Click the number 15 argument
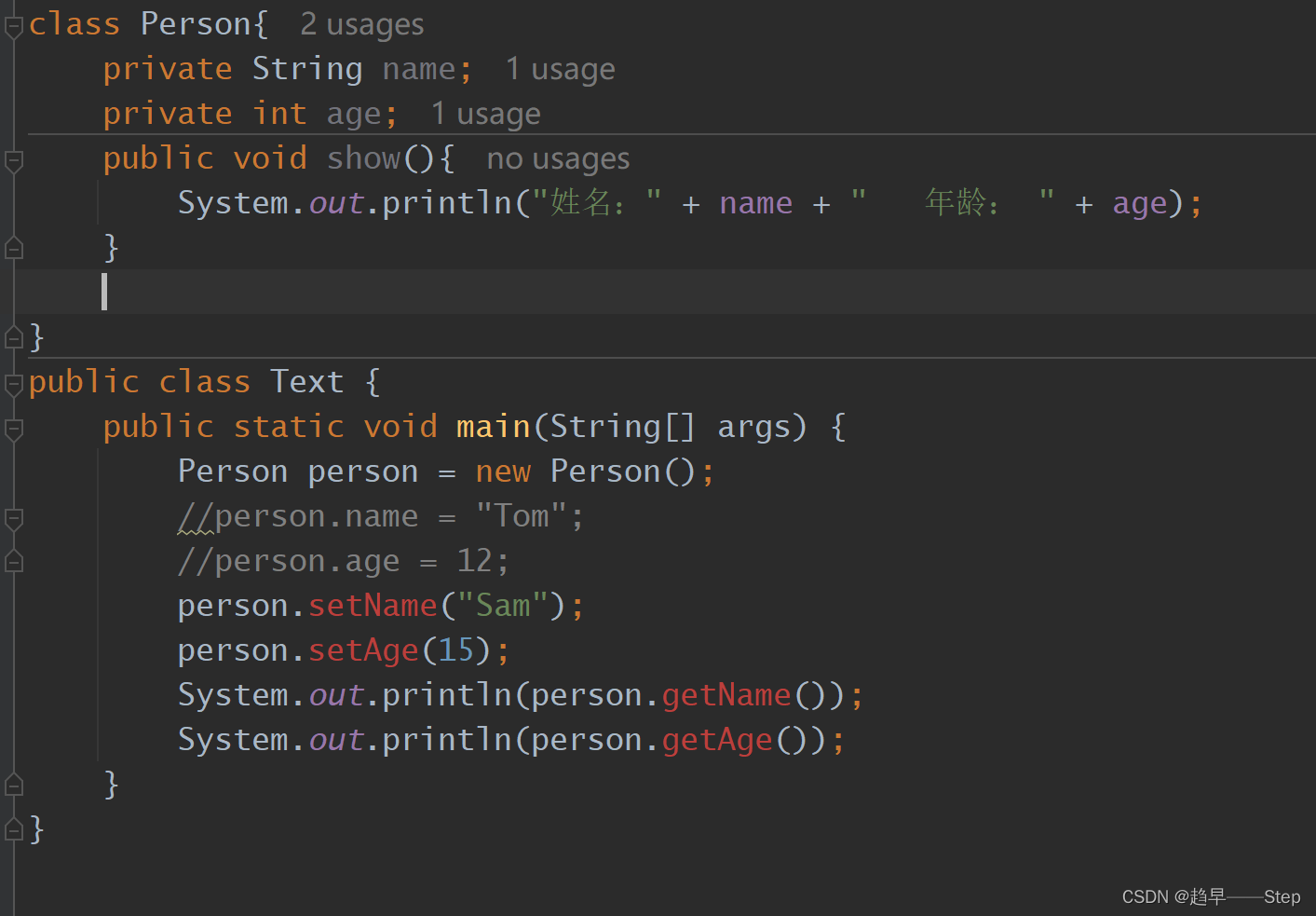The width and height of the screenshot is (1316, 916). pos(456,650)
